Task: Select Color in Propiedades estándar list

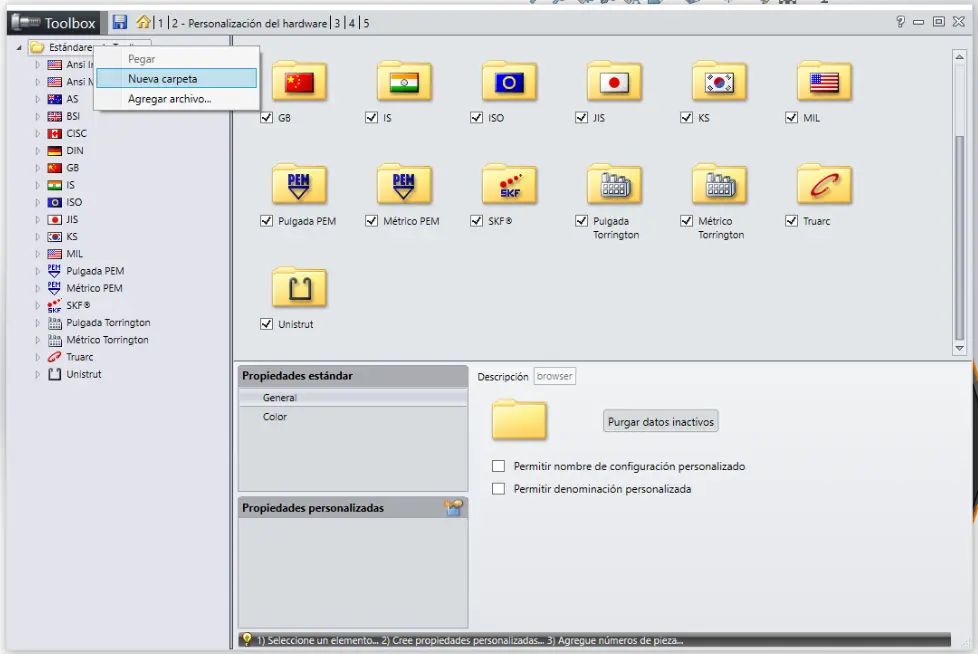Action: click(x=275, y=417)
